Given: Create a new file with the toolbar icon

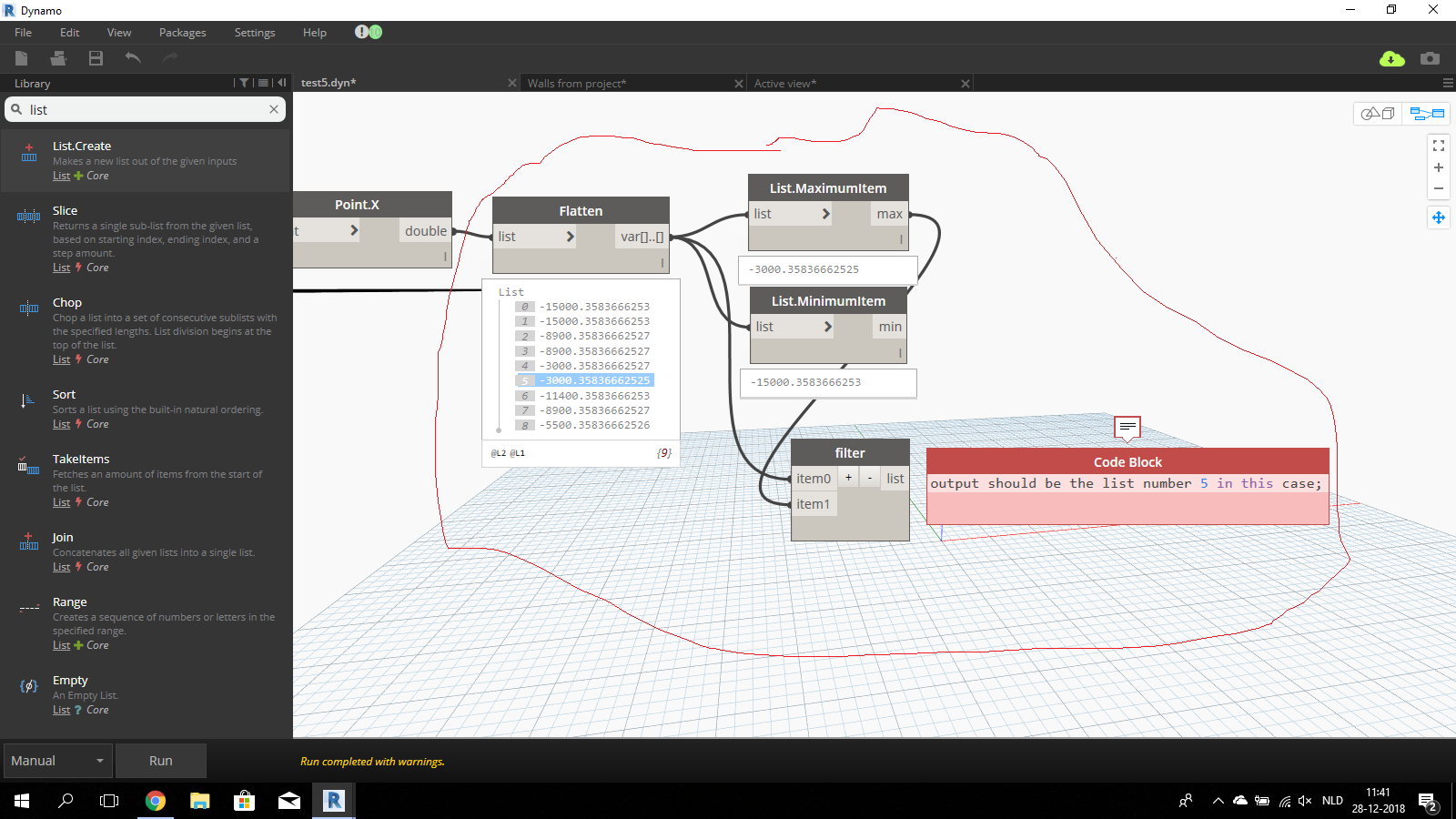Looking at the screenshot, I should [22, 58].
